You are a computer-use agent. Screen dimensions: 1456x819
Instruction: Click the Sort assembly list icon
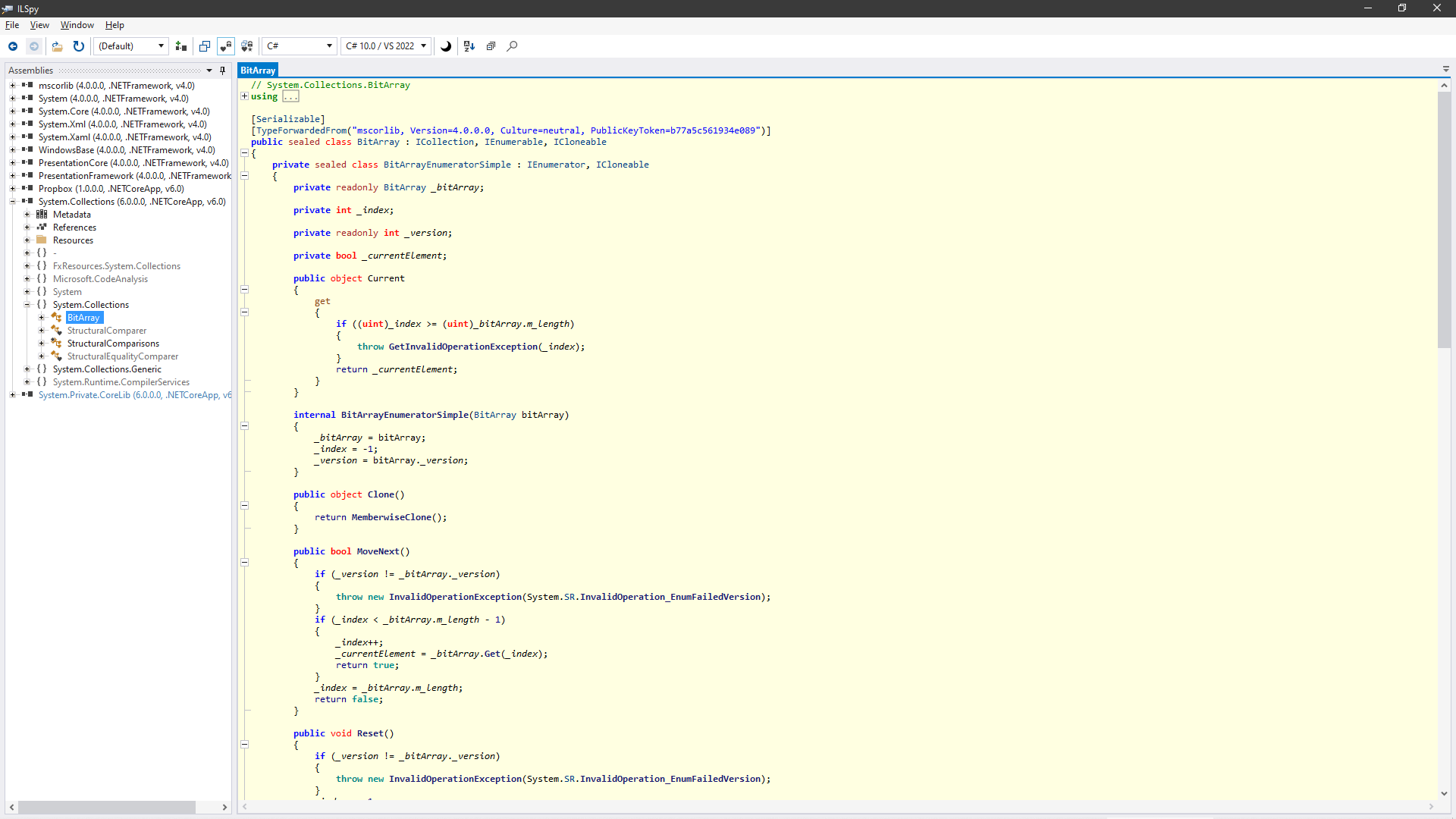click(x=469, y=46)
